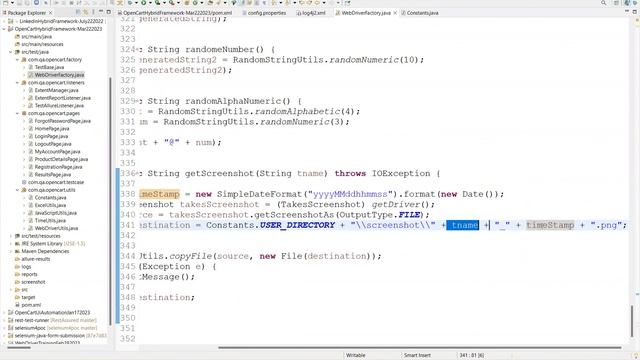Collapse com.qa.opencart.listeners package

18,82
